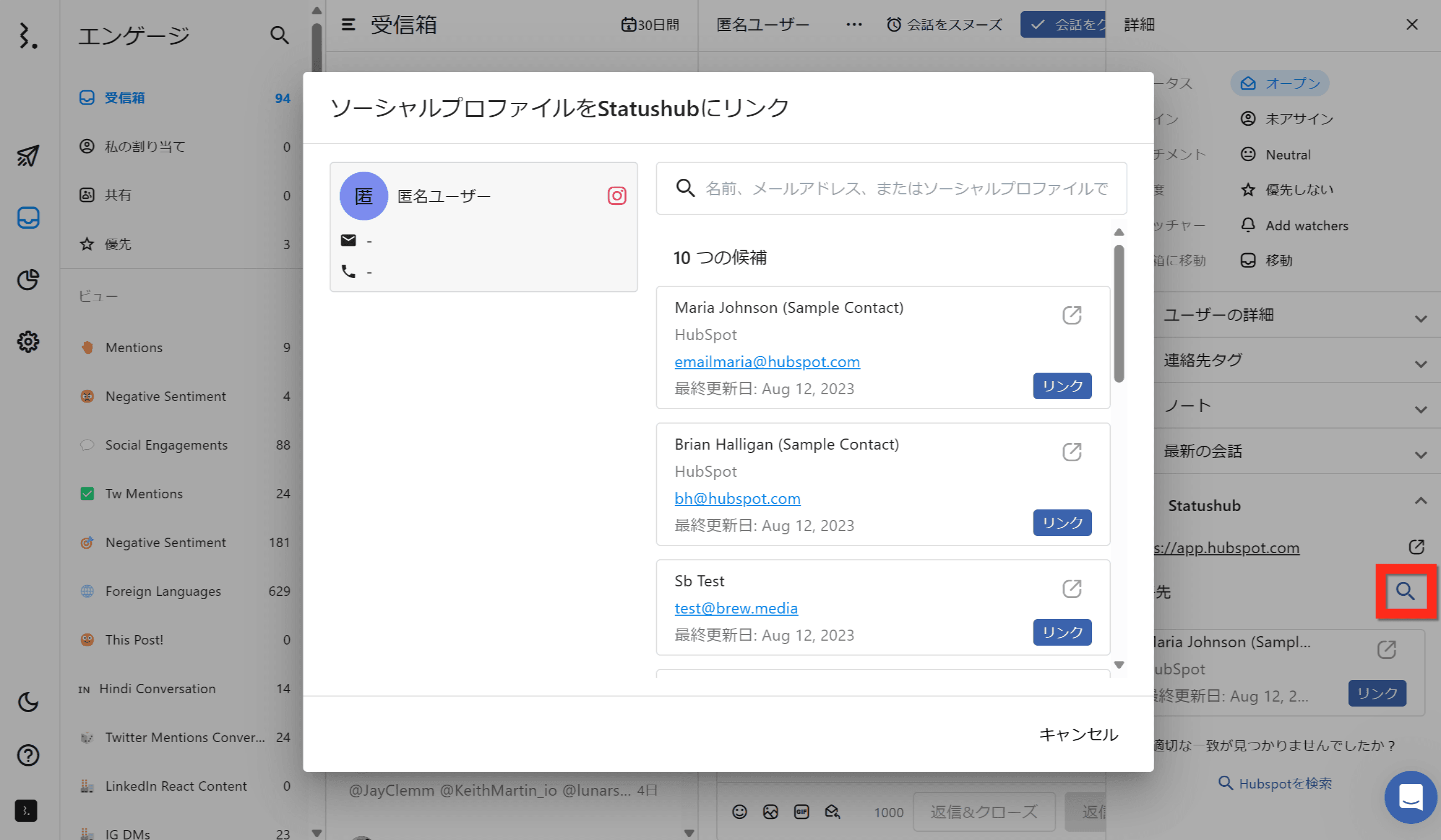Focus the contact search input field
1441x840 pixels.
[906, 188]
